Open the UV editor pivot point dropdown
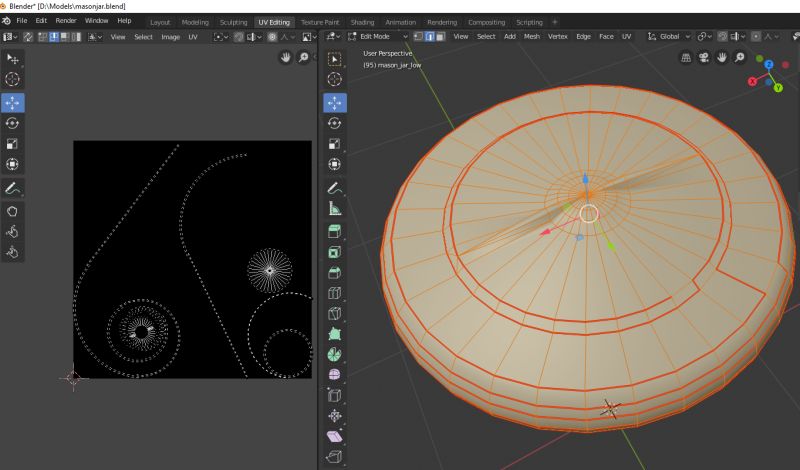The height and width of the screenshot is (470, 800). pyautogui.click(x=221, y=37)
